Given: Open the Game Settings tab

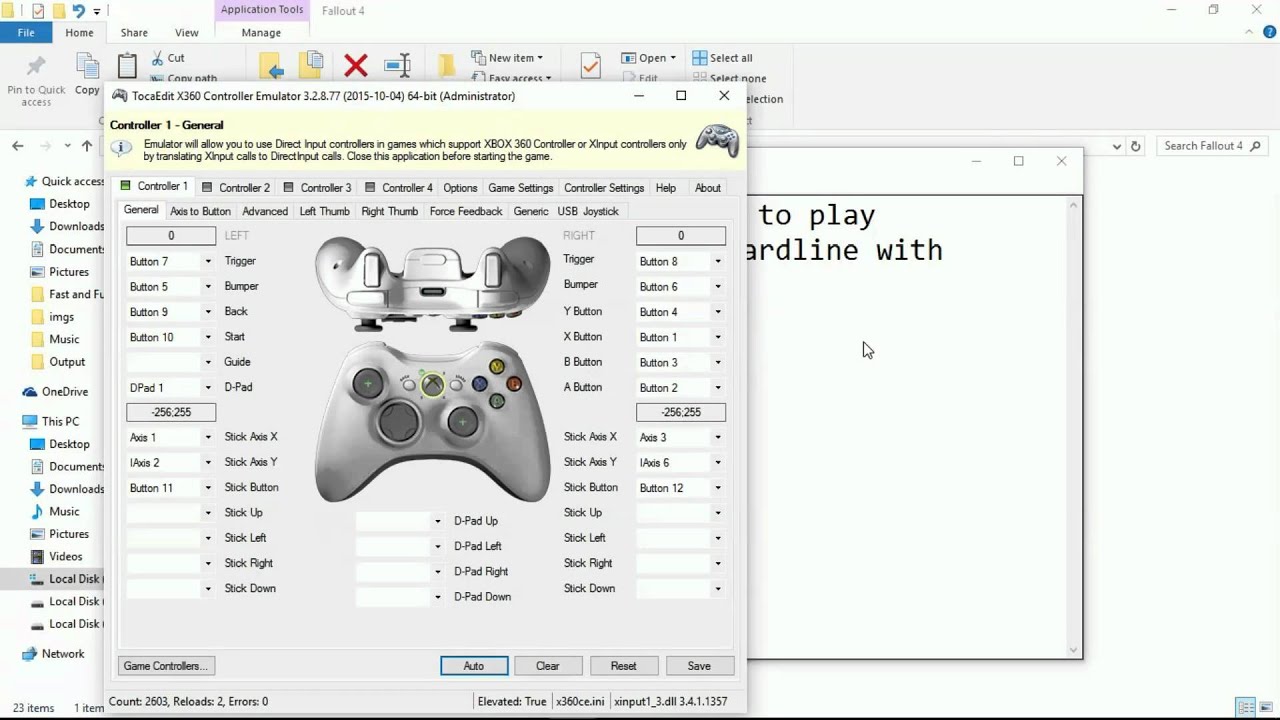Looking at the screenshot, I should click(x=520, y=188).
